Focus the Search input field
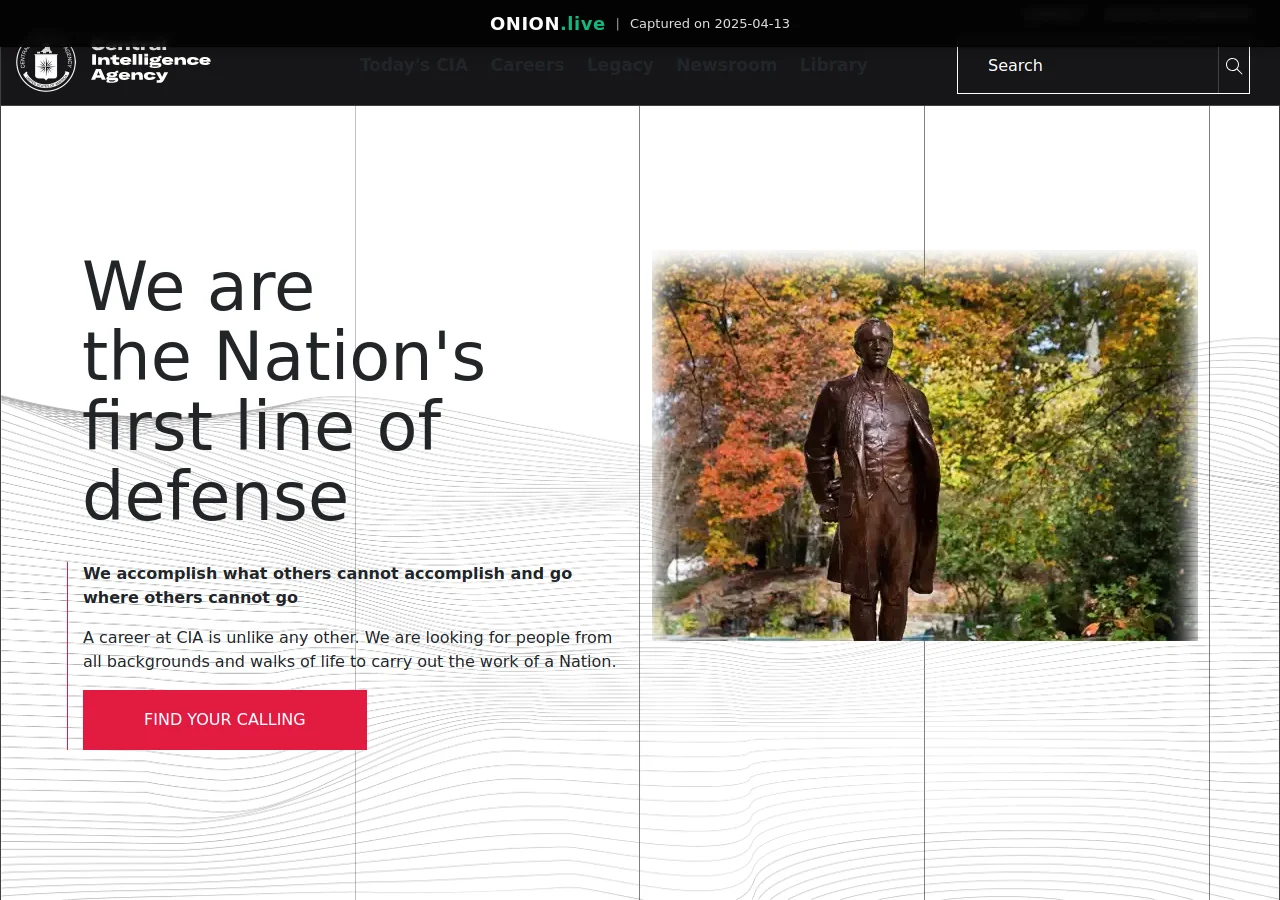Screen dimensions: 1280x900 tap(1088, 66)
